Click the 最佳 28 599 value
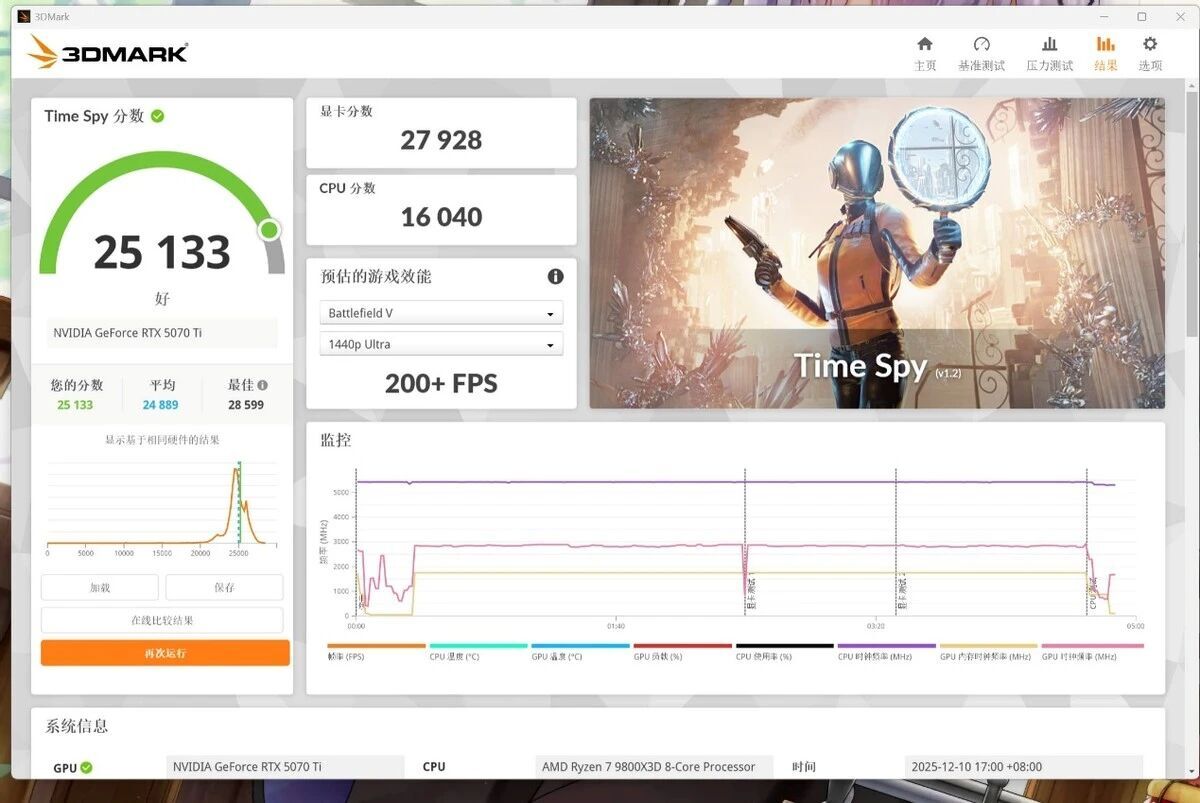 (246, 405)
